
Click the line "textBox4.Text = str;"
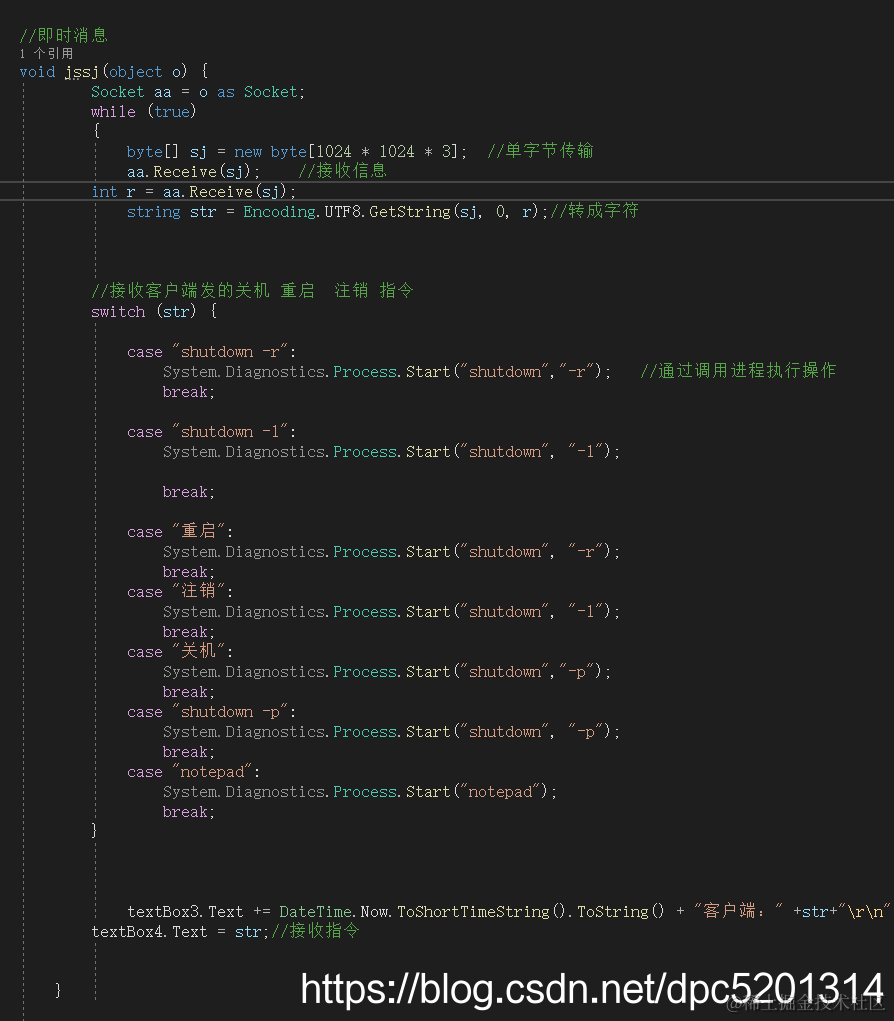click(x=180, y=932)
